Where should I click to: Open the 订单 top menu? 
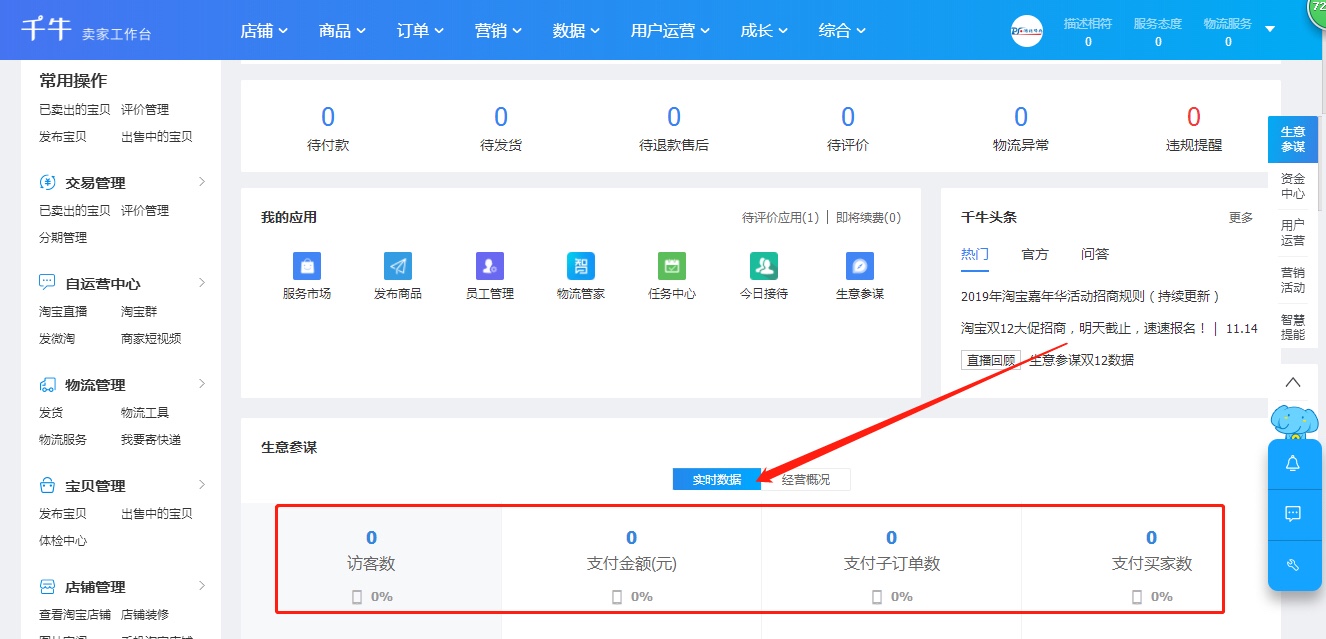click(420, 31)
